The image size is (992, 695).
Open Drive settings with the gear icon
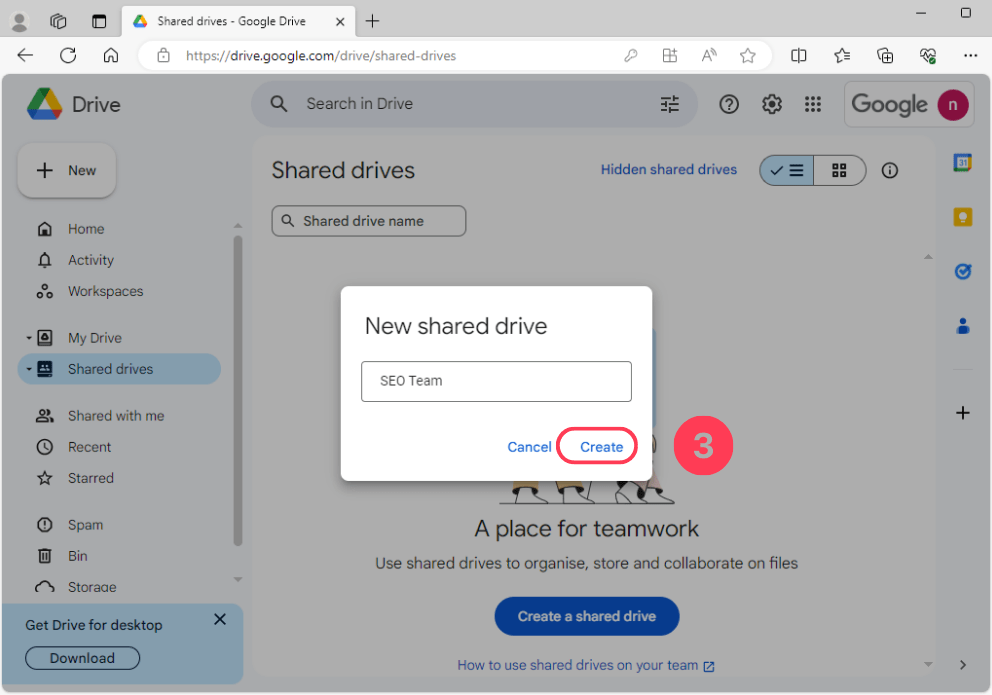(x=771, y=103)
